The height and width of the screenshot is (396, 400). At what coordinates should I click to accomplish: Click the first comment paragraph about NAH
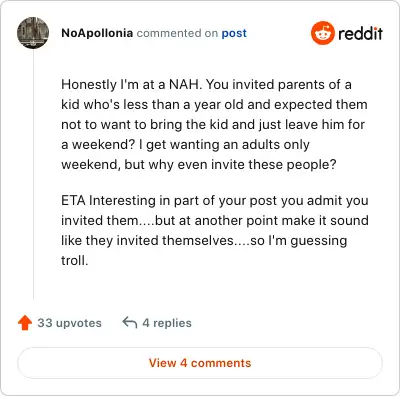214,124
